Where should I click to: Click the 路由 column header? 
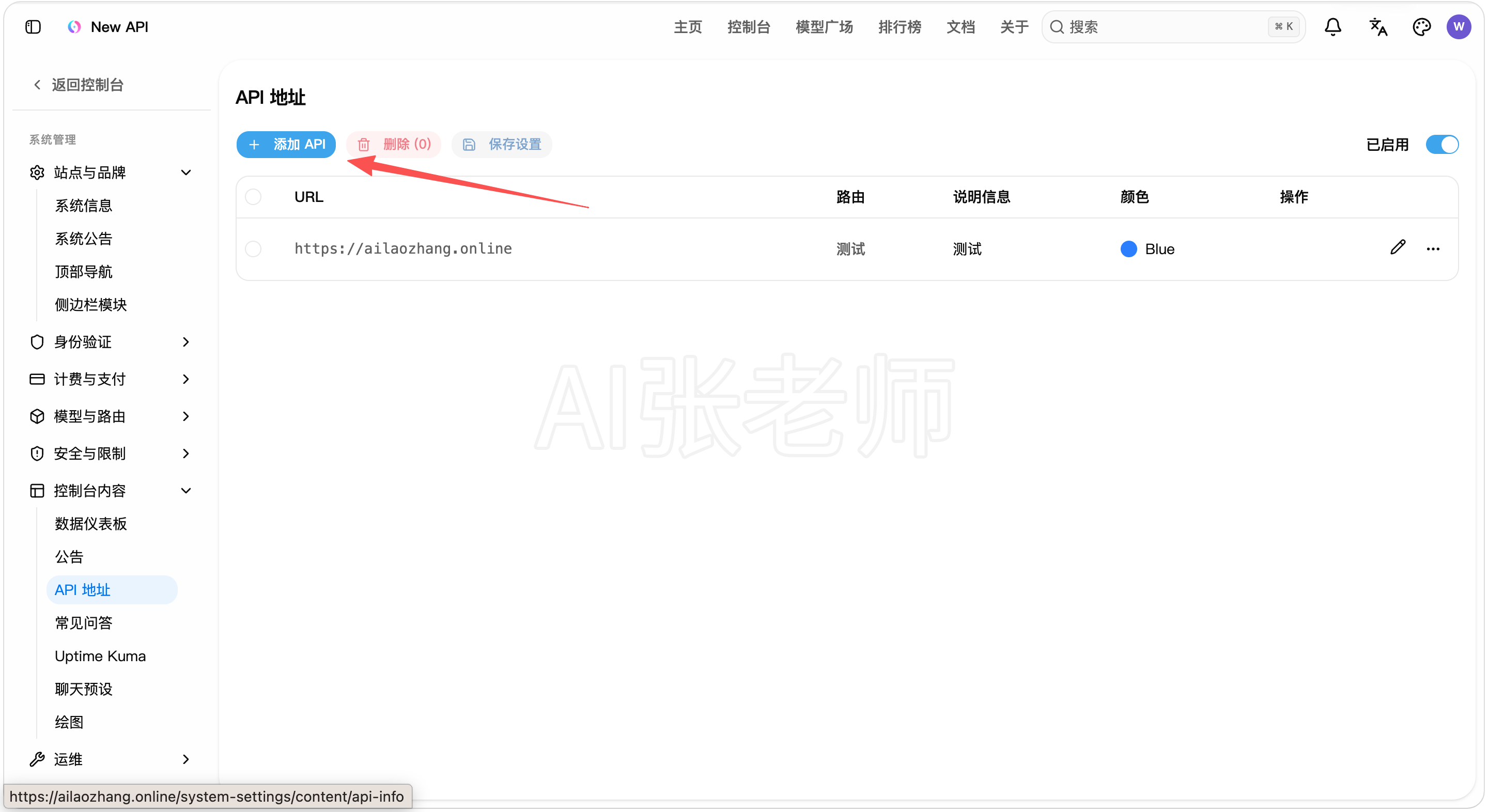850,197
